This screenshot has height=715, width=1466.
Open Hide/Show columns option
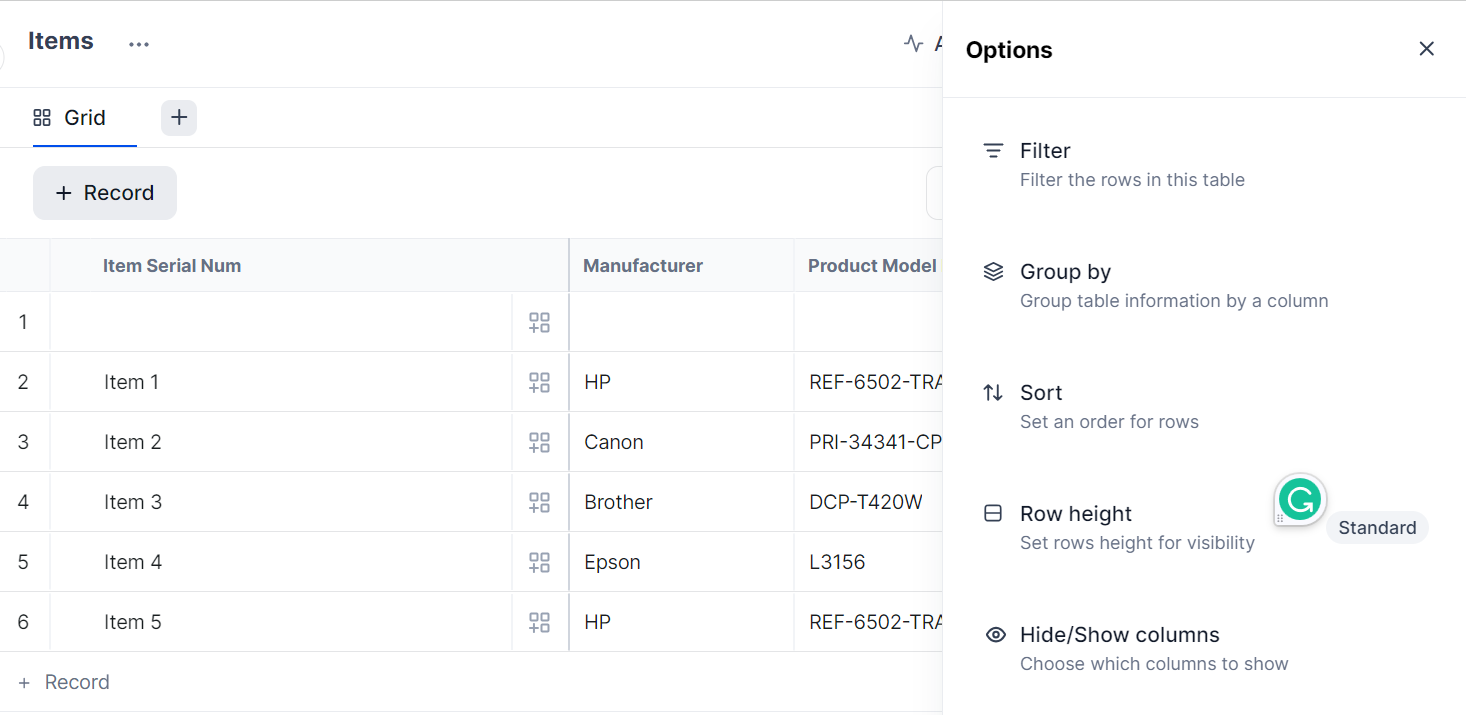point(1119,635)
